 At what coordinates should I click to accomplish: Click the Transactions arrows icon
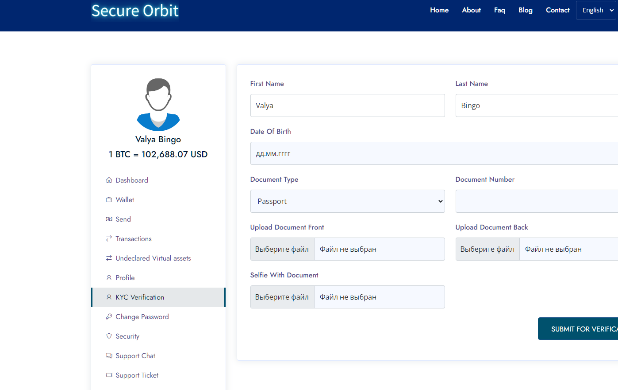click(109, 239)
